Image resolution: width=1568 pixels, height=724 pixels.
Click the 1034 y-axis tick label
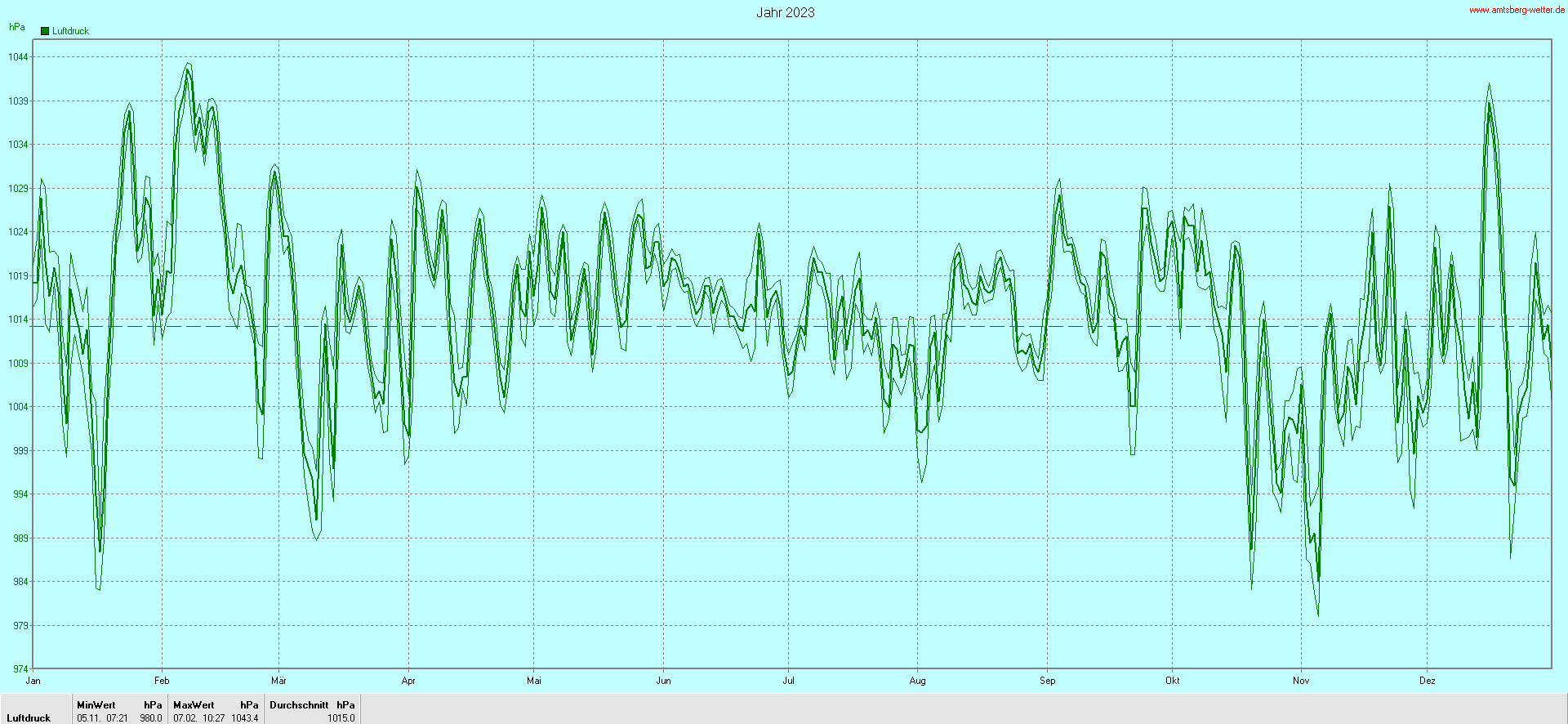point(18,145)
